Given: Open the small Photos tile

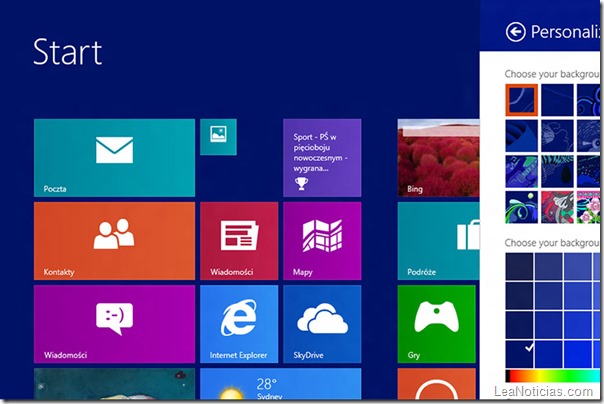Looking at the screenshot, I should tap(218, 137).
